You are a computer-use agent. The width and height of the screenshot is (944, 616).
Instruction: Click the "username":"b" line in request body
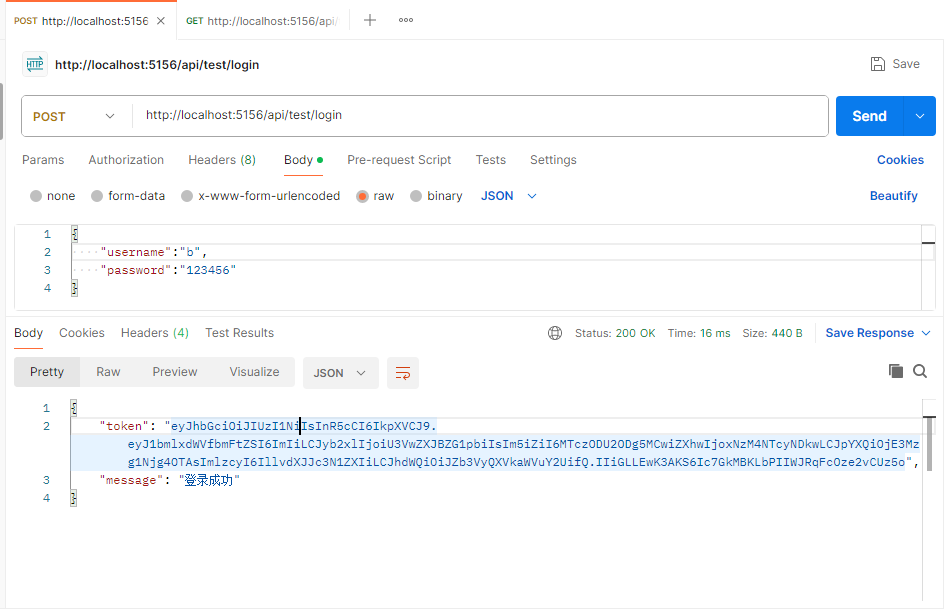click(x=154, y=252)
